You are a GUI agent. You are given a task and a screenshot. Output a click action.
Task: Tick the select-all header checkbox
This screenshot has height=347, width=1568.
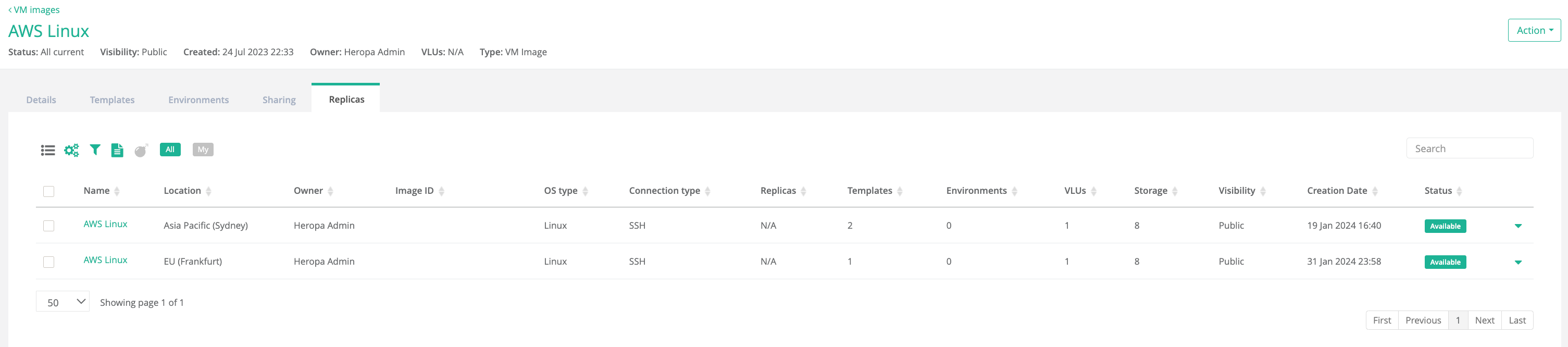[x=48, y=191]
